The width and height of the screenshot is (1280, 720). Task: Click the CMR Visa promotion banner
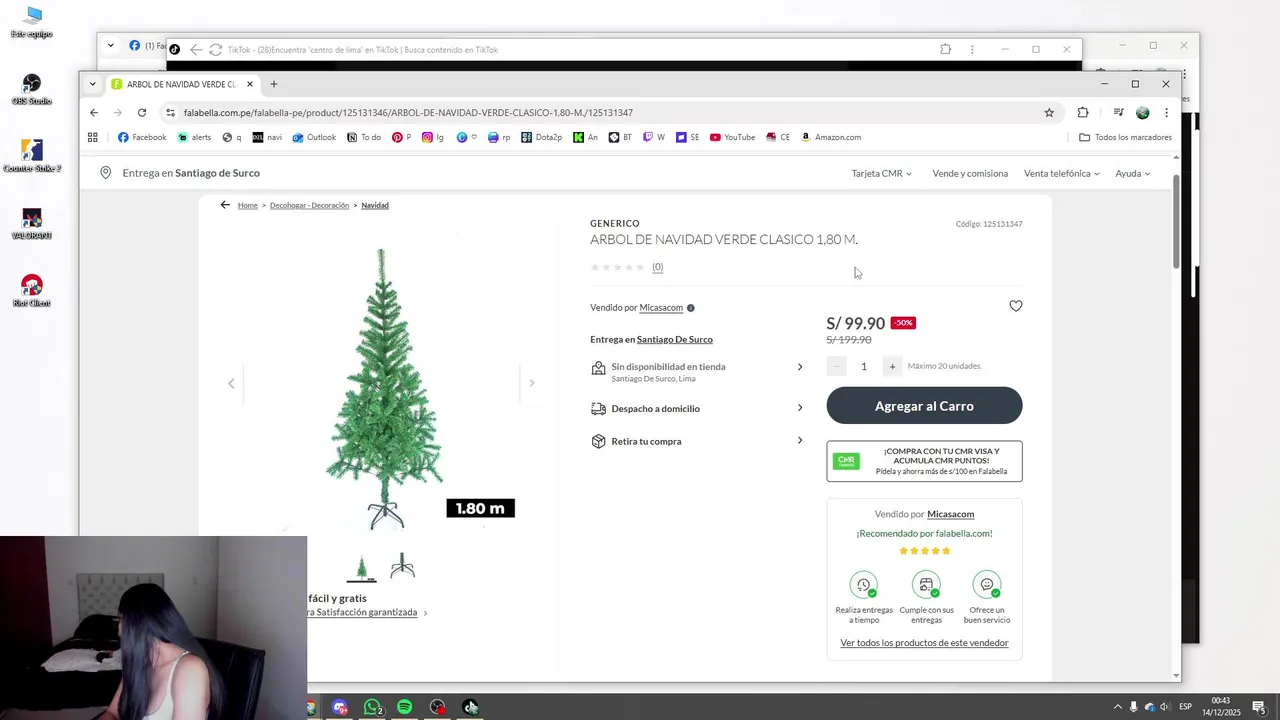[924, 461]
